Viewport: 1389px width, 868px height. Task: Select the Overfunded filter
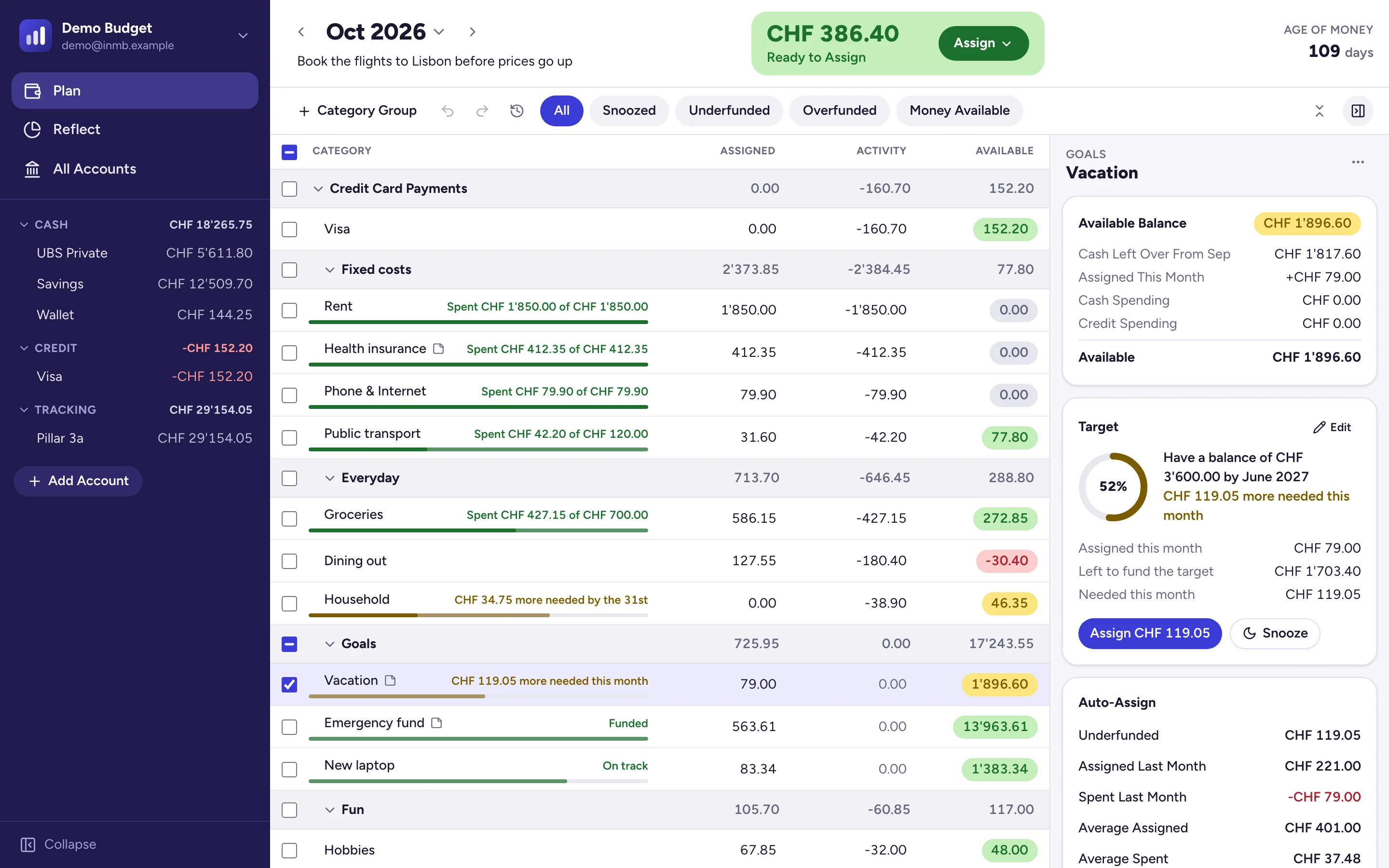point(839,111)
